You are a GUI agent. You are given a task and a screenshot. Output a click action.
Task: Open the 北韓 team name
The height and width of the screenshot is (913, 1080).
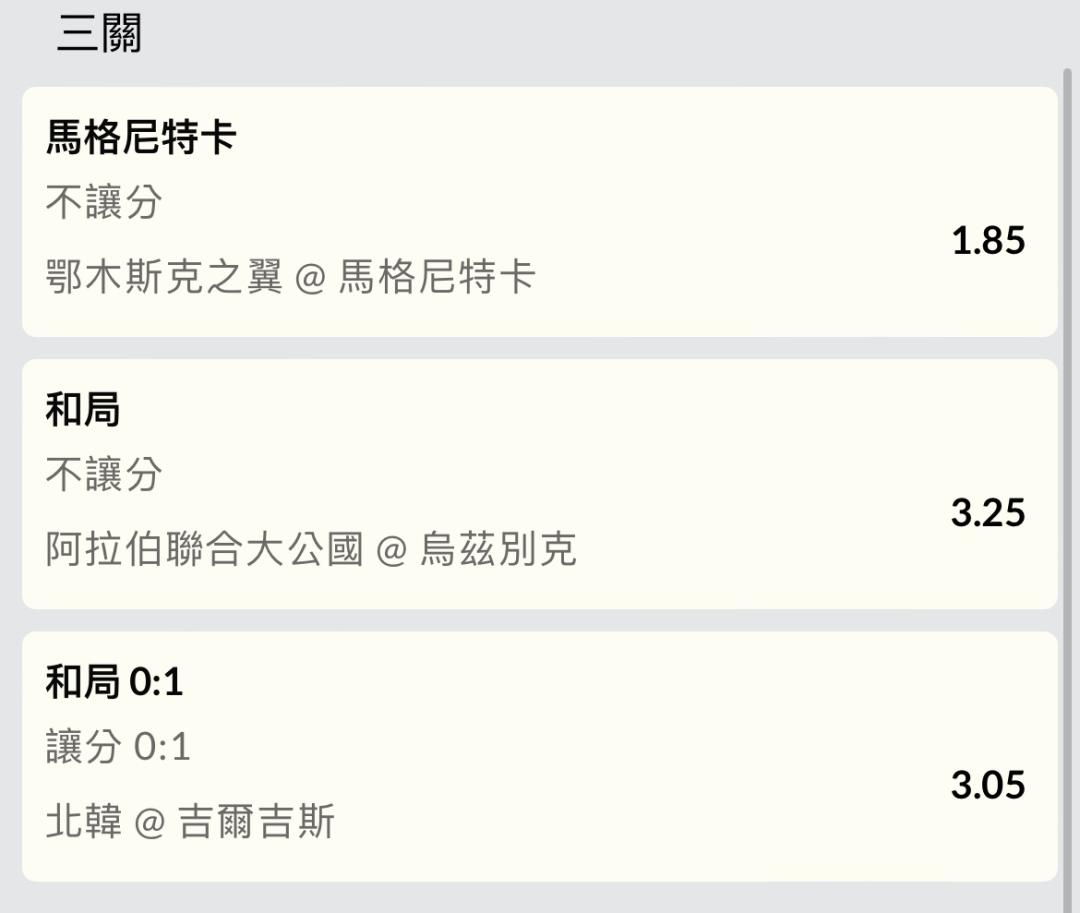[84, 822]
